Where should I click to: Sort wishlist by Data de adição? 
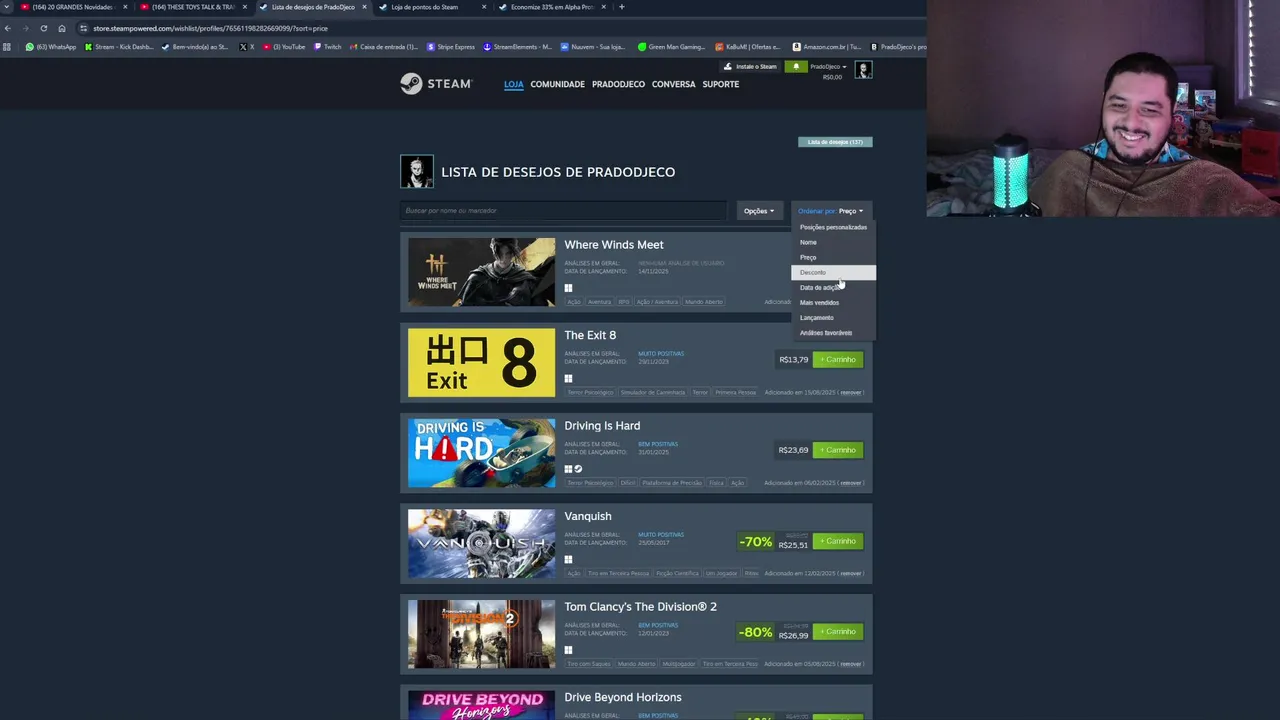point(833,287)
